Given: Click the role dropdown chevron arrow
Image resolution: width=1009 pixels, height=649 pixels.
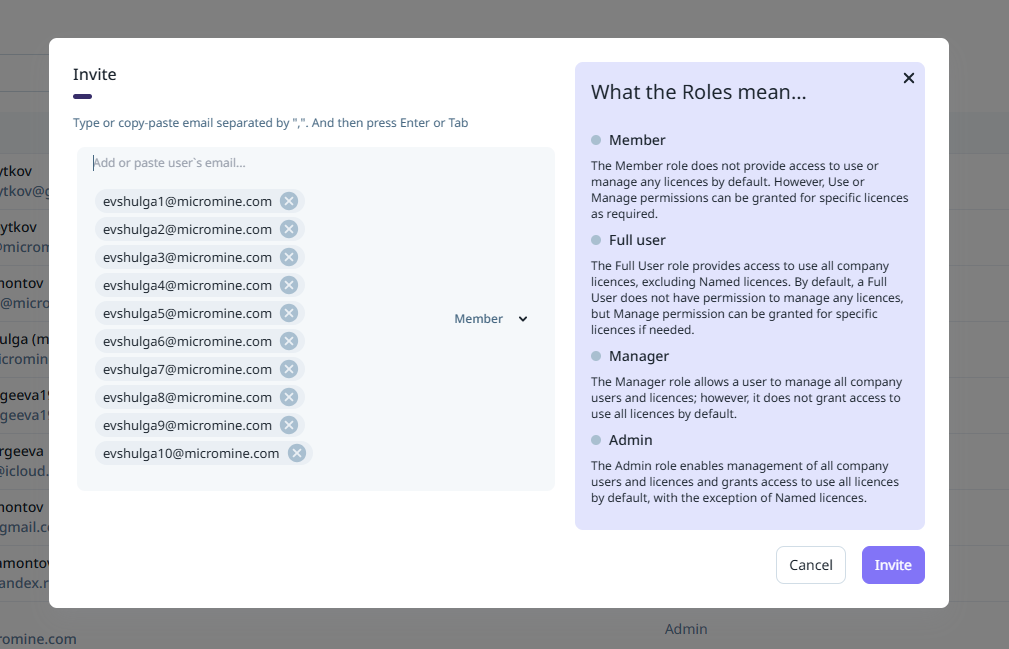Looking at the screenshot, I should 522,319.
